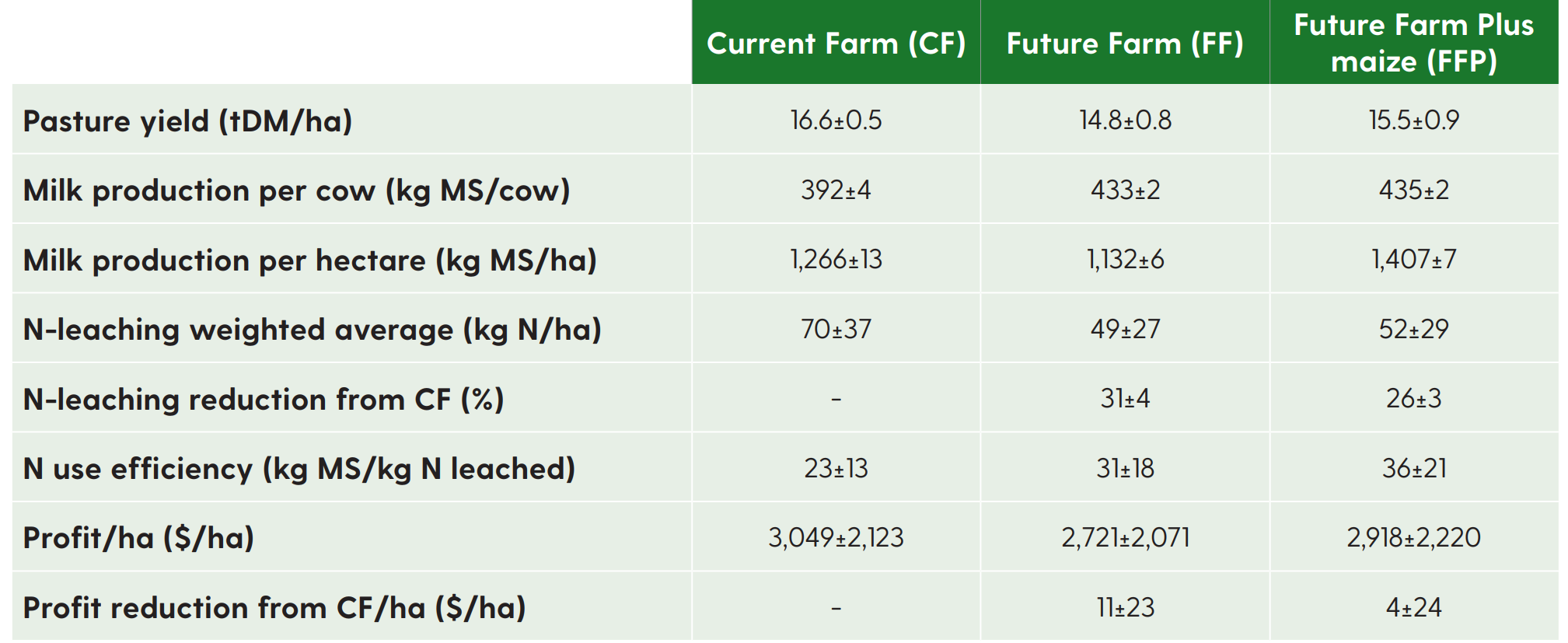1568x643 pixels.
Task: Select the Milk production per hectare row label
Action: click(310, 260)
